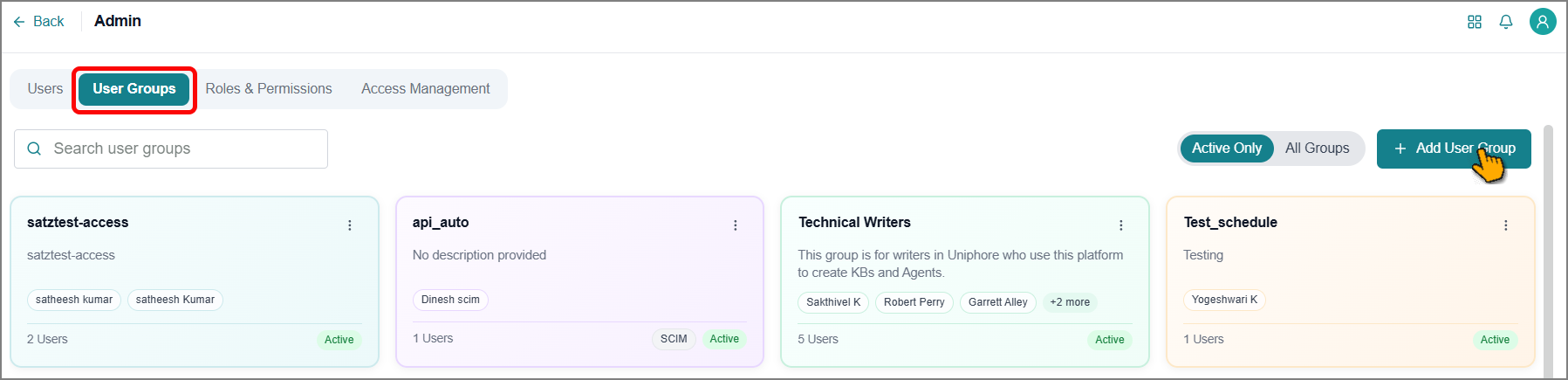Open the user profile avatar

(1543, 22)
